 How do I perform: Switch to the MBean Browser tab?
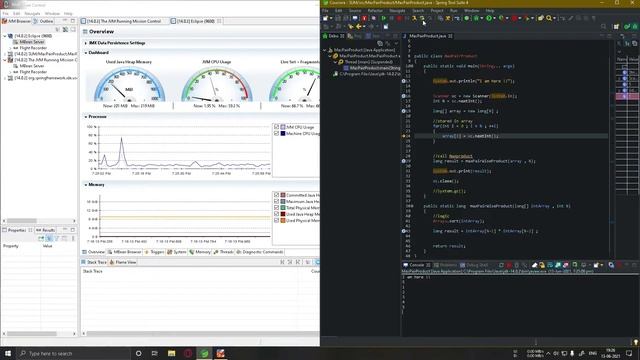coord(124,252)
